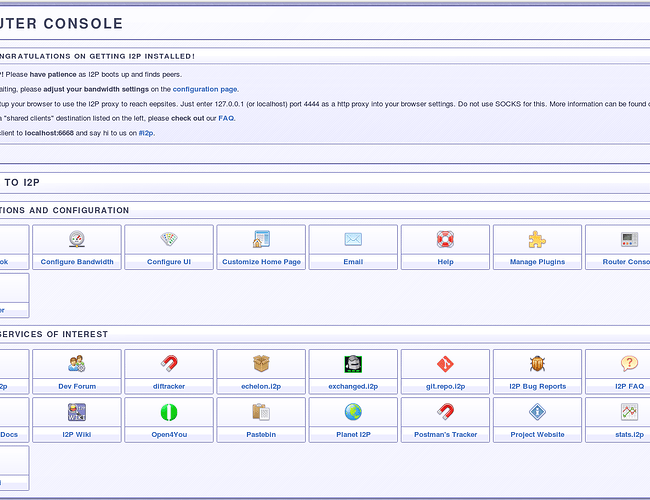Screen dimensions: 650x500
Task: Open the Postman's Tracker magnet icon
Action: pyautogui.click(x=445, y=412)
